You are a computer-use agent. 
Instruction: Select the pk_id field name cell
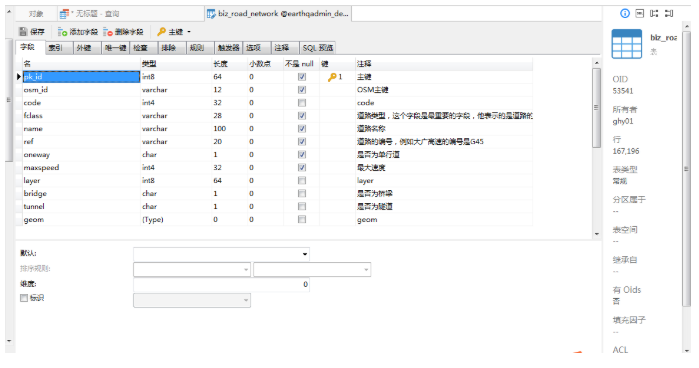(x=81, y=77)
